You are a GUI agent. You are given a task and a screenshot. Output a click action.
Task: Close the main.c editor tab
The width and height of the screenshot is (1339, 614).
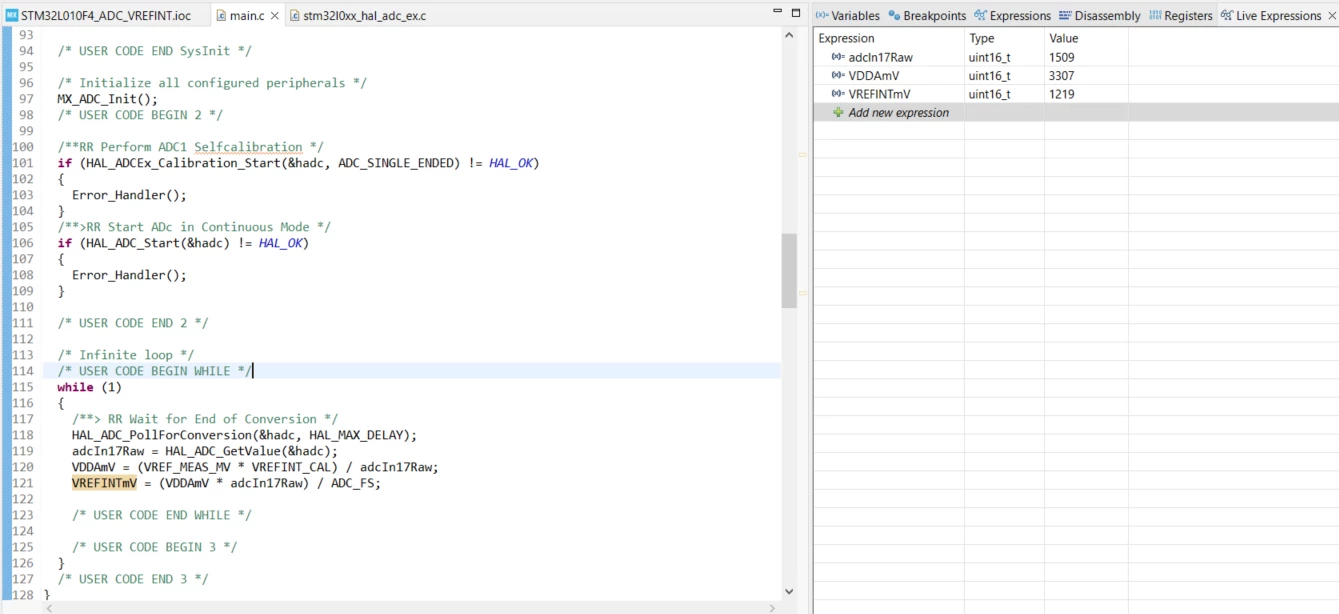(x=274, y=16)
